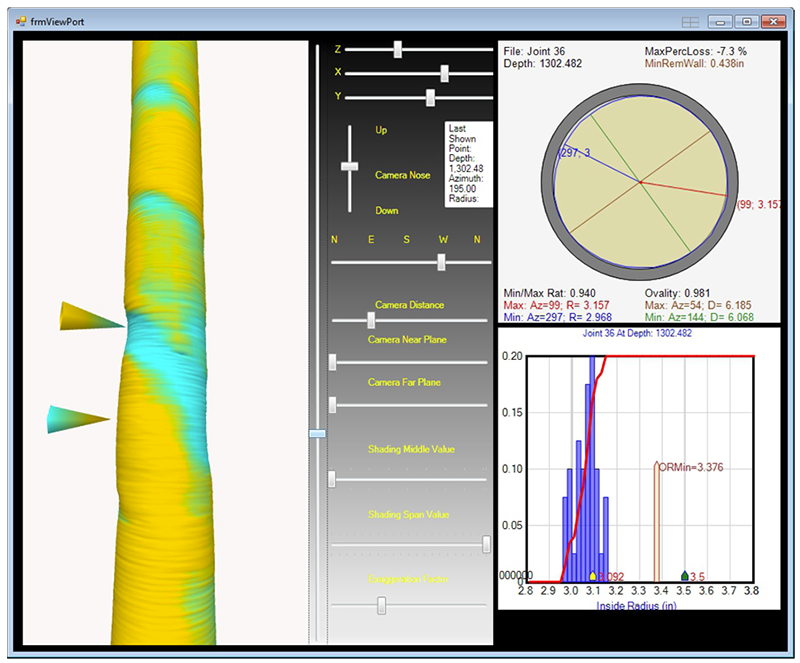Click the 'MaxPercLoss: -7.3 %' value
The width and height of the screenshot is (800, 663).
695,52
